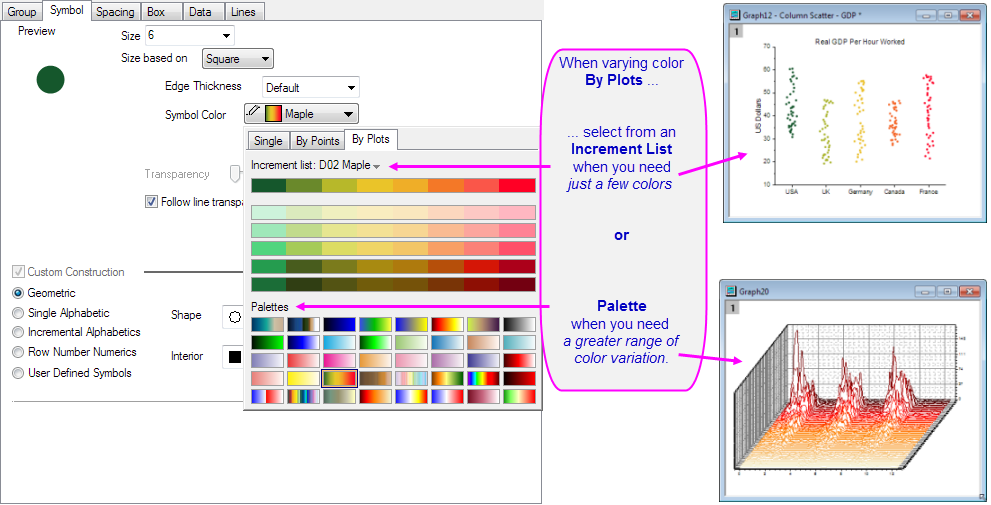Click the Size value field showing 6

point(182,35)
